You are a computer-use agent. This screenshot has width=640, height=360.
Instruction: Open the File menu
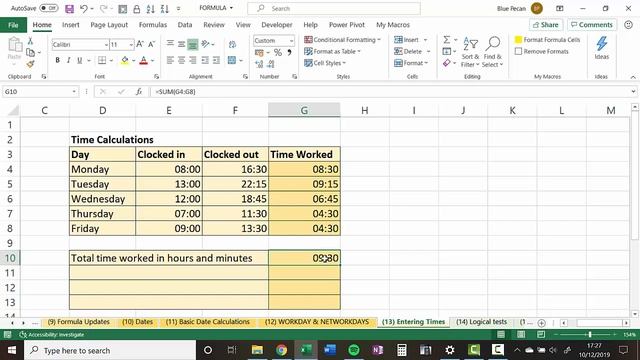13,25
